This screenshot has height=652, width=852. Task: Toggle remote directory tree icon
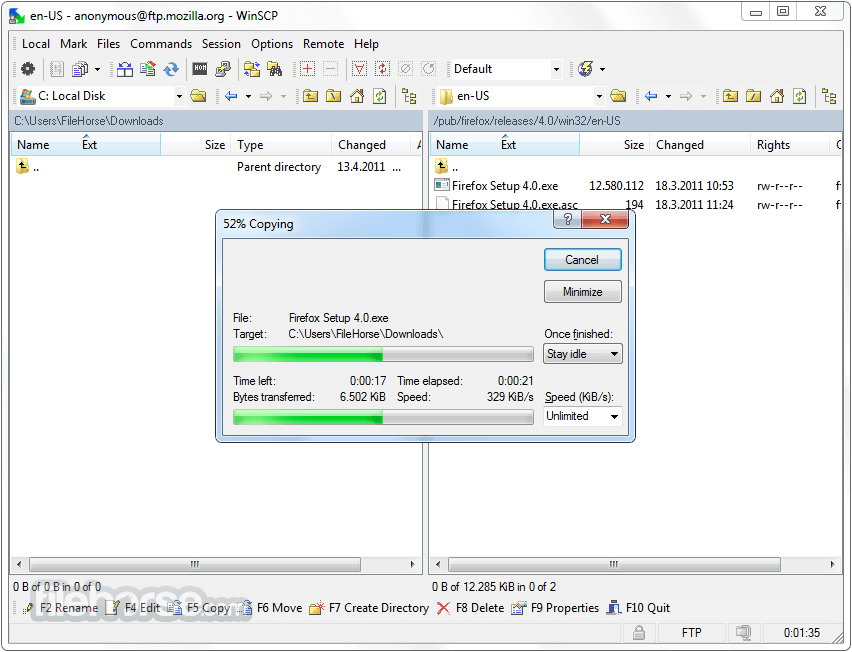coord(829,96)
